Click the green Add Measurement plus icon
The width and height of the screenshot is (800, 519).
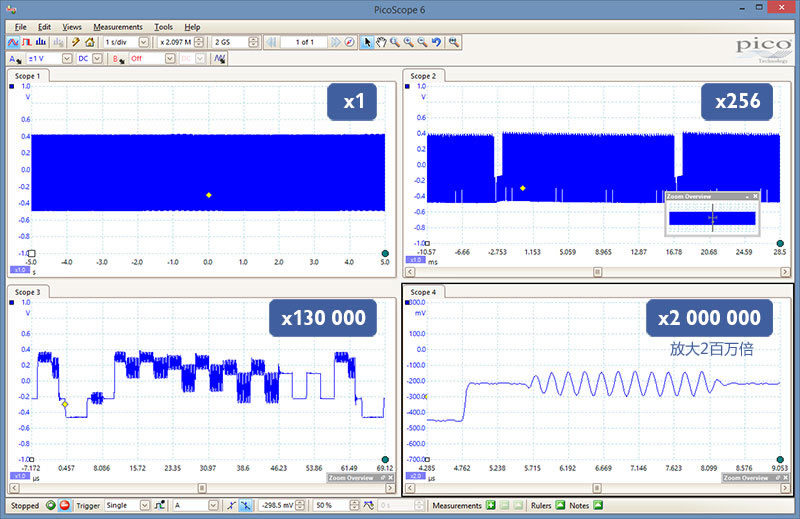pyautogui.click(x=490, y=505)
